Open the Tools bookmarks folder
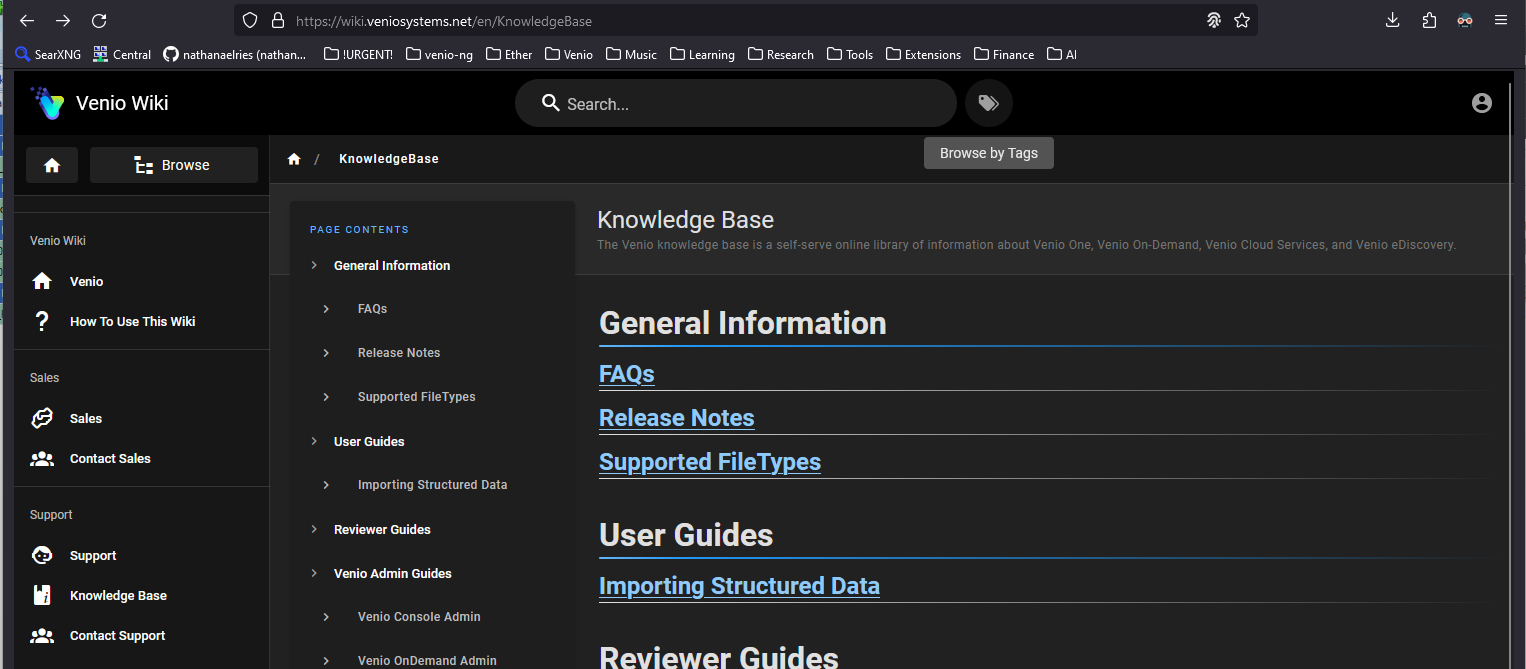Viewport: 1526px width, 669px height. [850, 55]
